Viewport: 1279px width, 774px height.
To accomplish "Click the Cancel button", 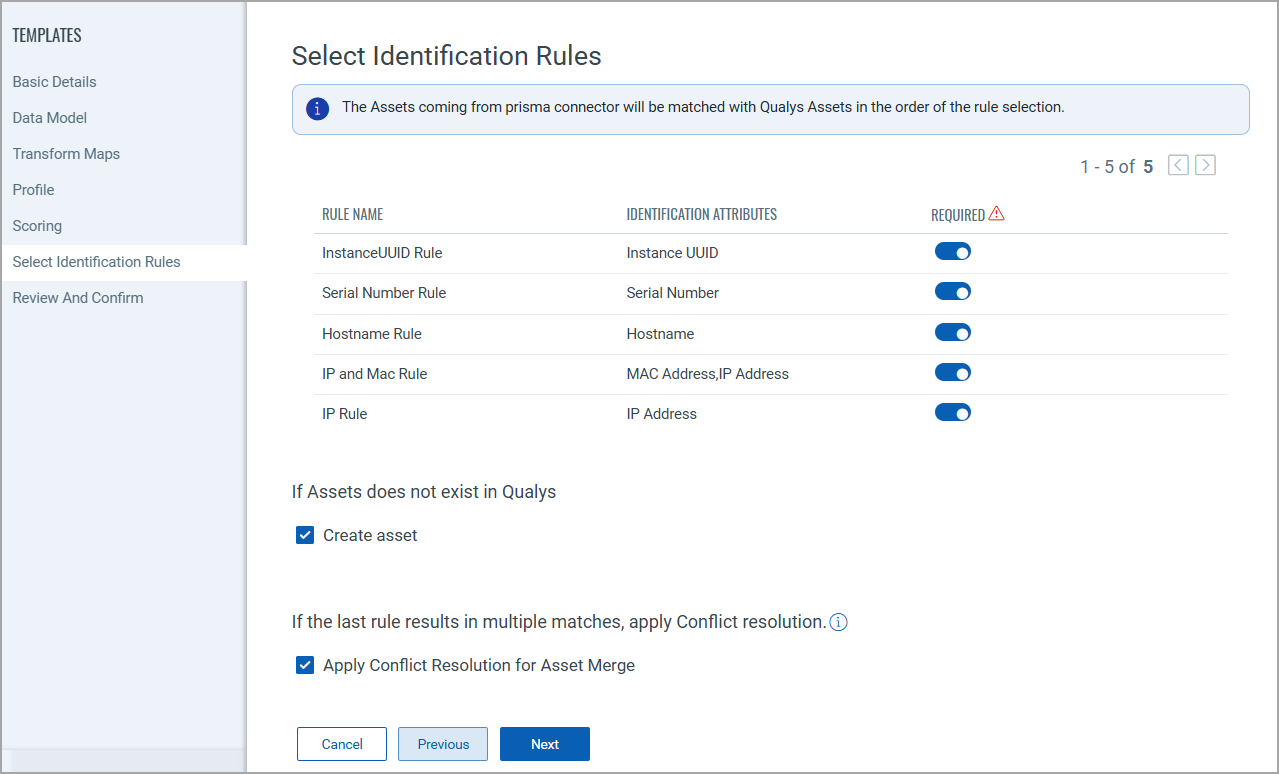I will pyautogui.click(x=341, y=744).
